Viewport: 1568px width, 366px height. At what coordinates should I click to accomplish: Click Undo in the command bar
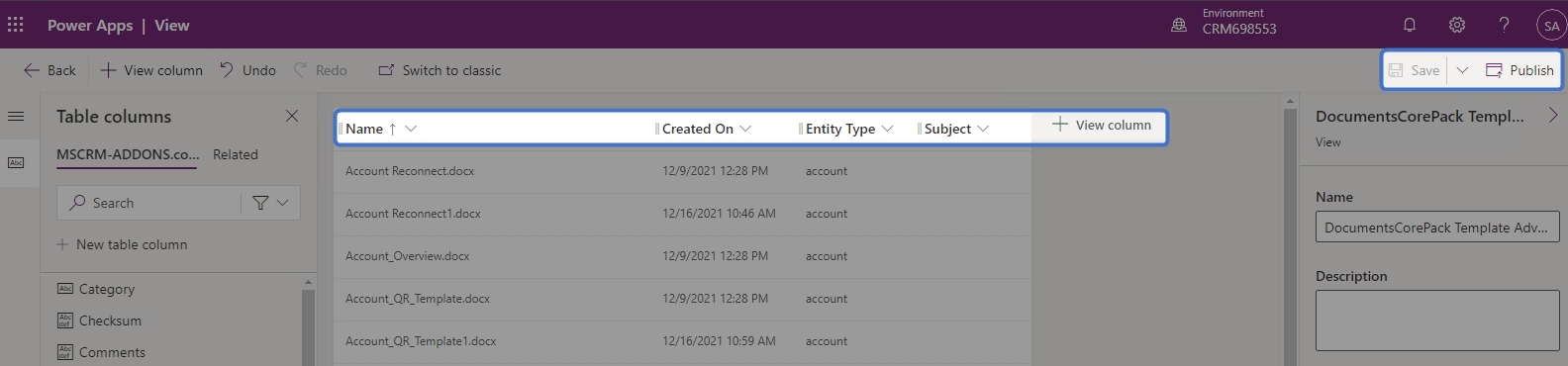pyautogui.click(x=247, y=70)
